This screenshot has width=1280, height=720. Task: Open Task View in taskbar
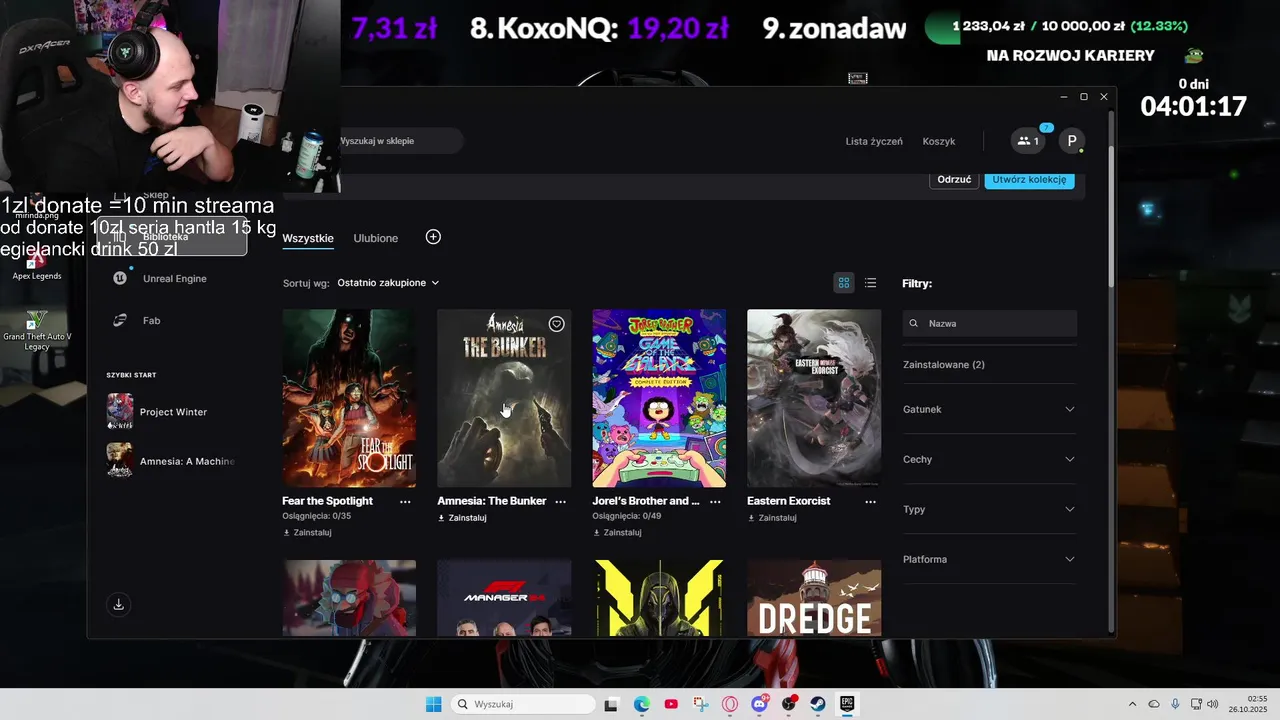coord(611,704)
